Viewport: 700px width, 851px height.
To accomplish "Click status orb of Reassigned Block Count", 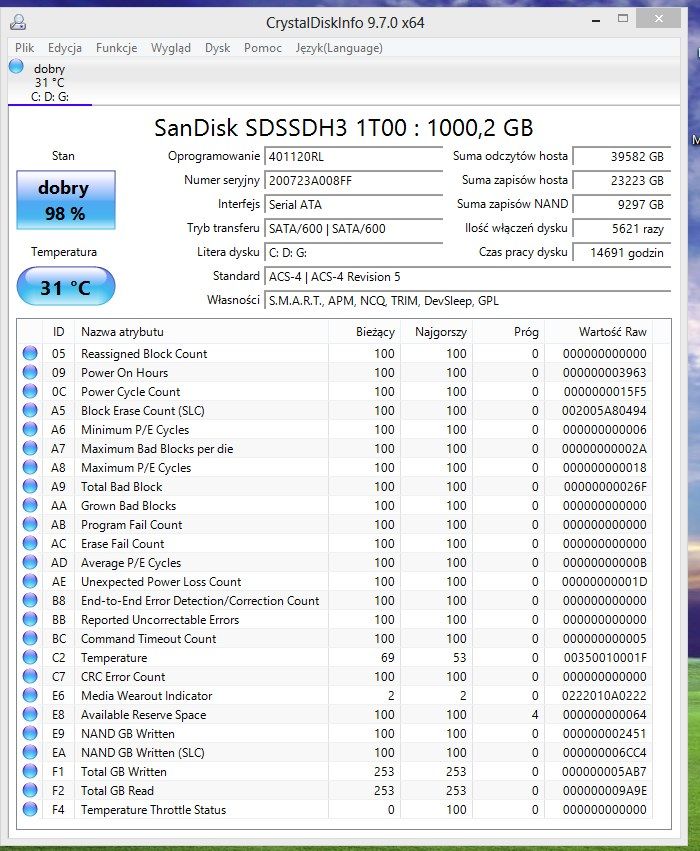I will click(30, 353).
